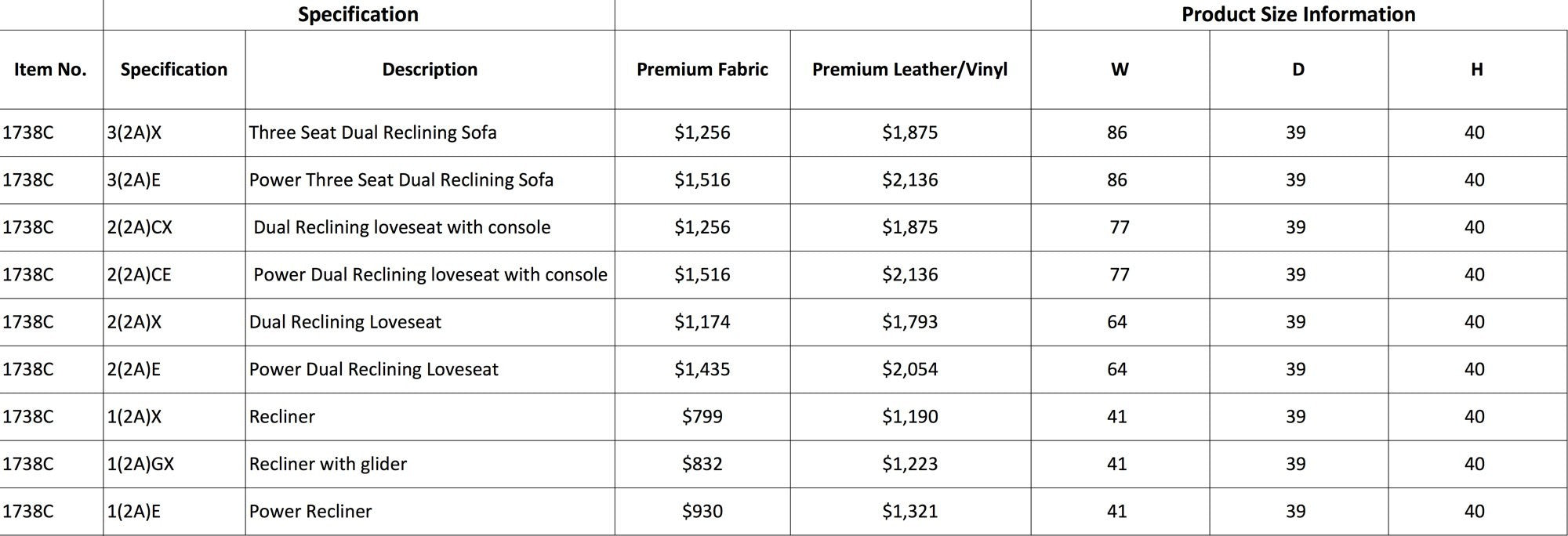Select the Product Size Information heading
Viewport: 1568px width, 536px height.
pos(1298,14)
